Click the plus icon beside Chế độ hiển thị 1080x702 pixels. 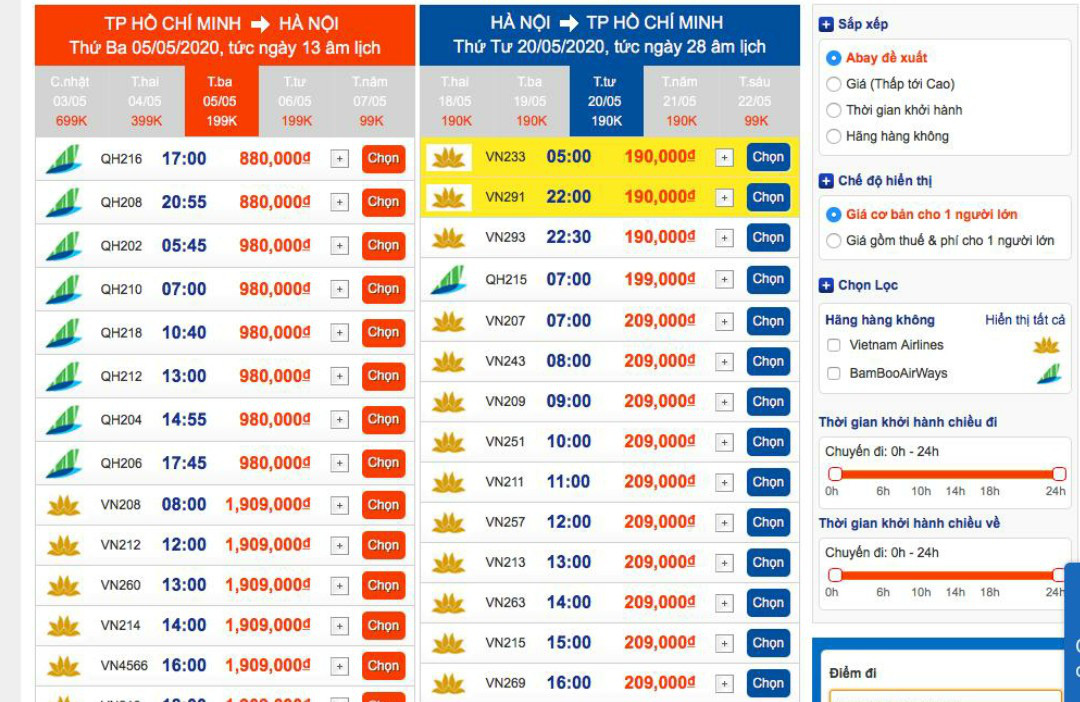click(x=826, y=181)
